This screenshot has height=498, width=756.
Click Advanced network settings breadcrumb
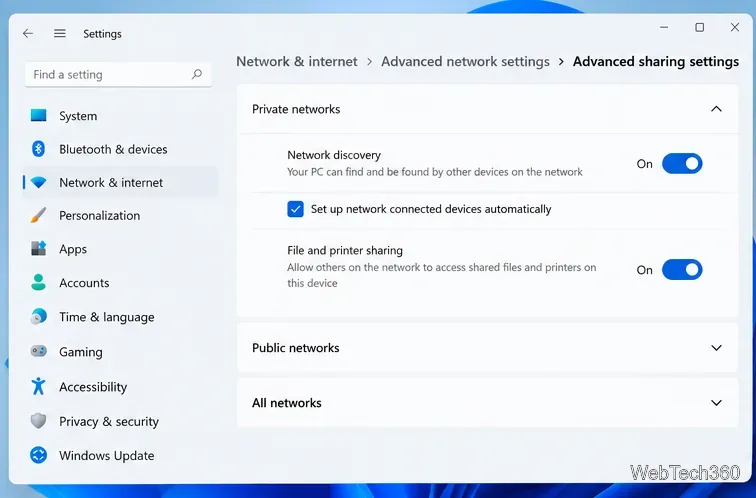[465, 62]
